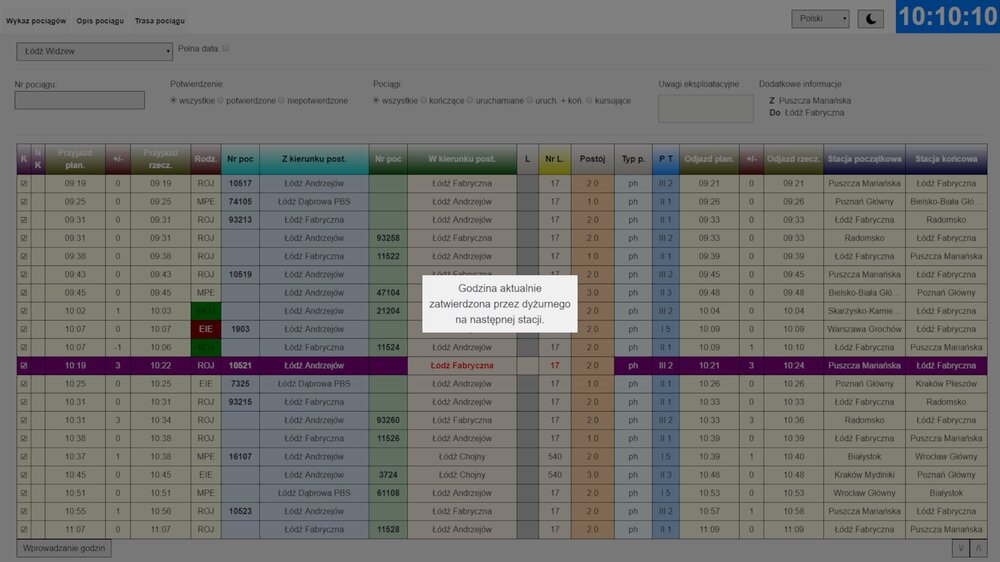This screenshot has width=1000, height=562.
Task: Click the Uwagi eksploatacyjne text area
Action: click(x=705, y=109)
